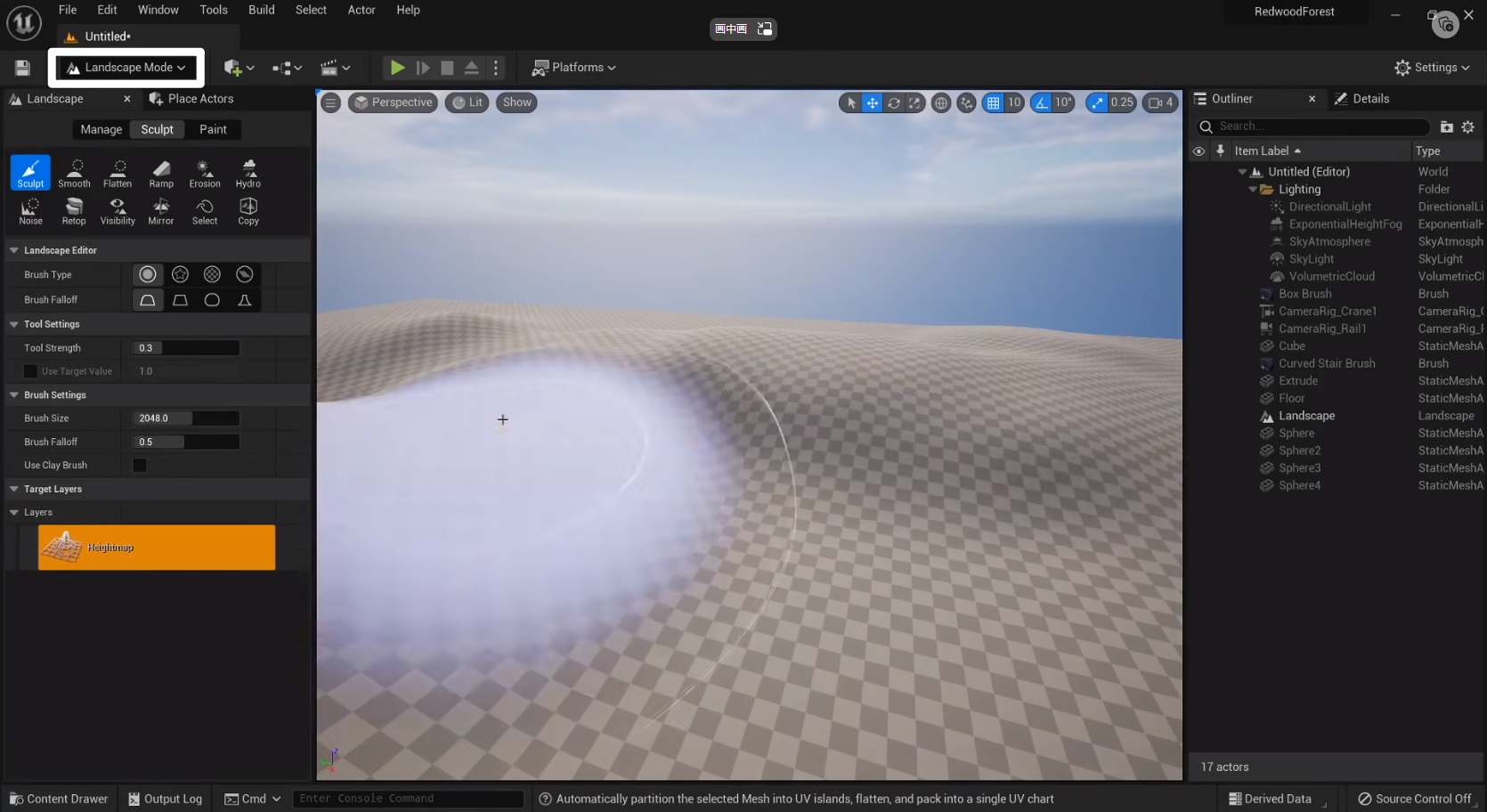Select the Ramp landscape tool
Viewport: 1487px width, 812px height.
click(161, 173)
